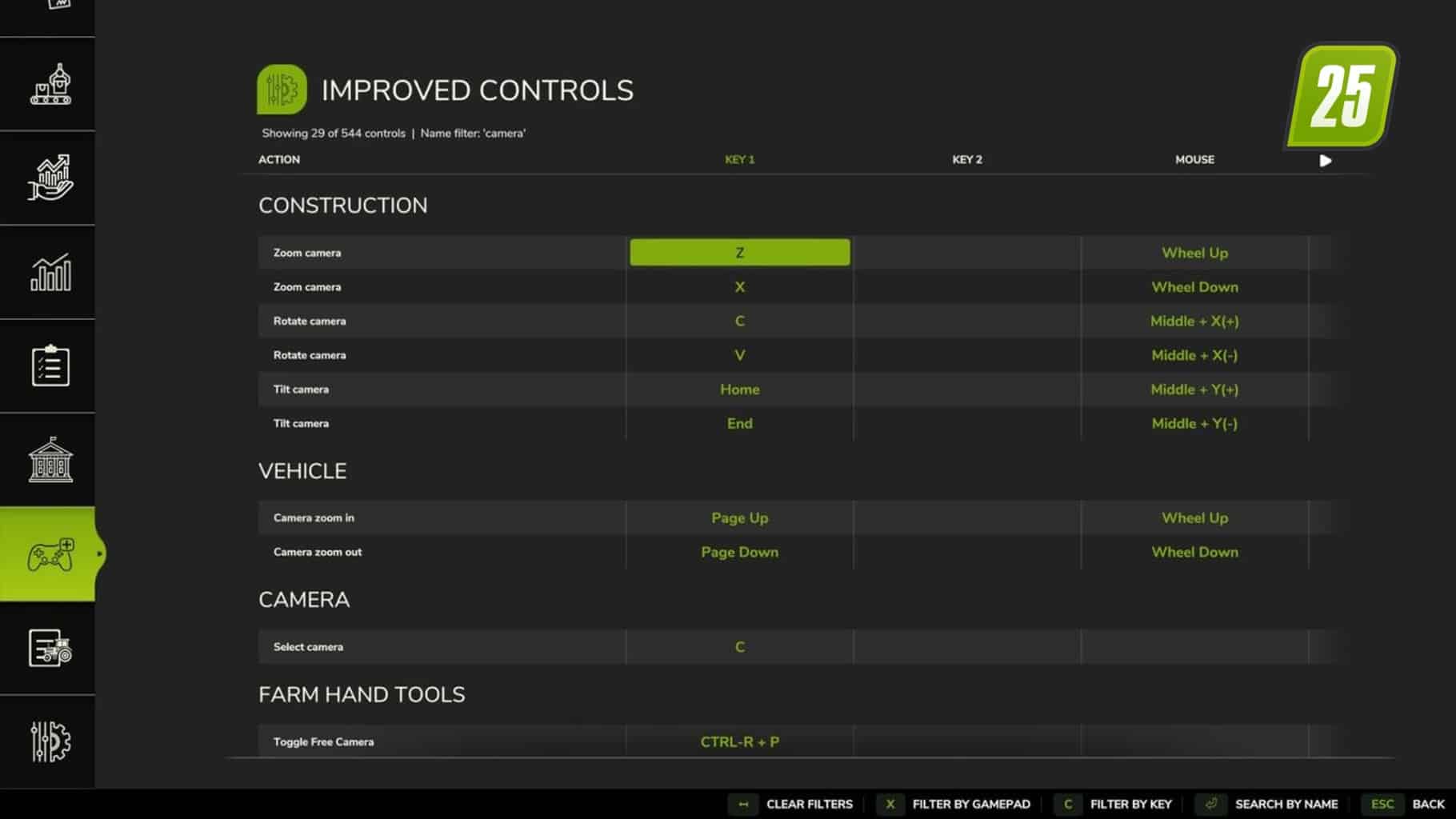The width and height of the screenshot is (1456, 819).
Task: Click Search by Name
Action: coord(1267,805)
